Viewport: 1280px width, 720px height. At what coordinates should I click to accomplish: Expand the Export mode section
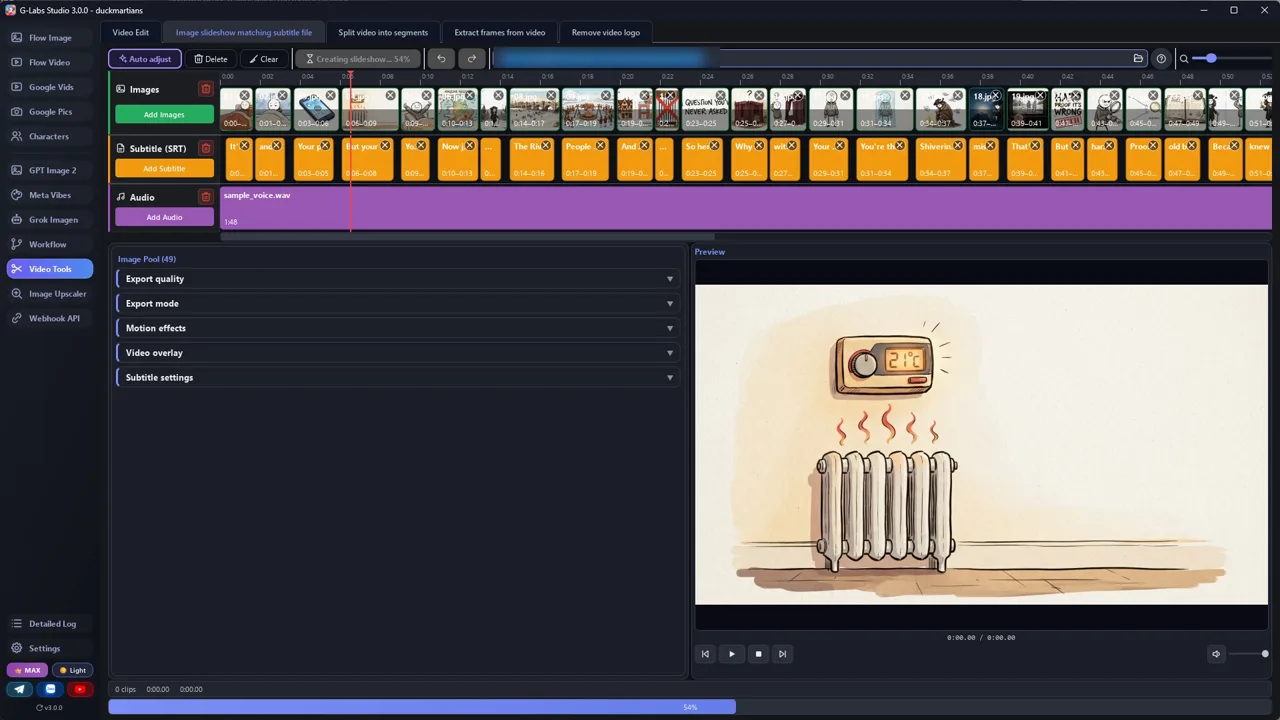click(398, 304)
